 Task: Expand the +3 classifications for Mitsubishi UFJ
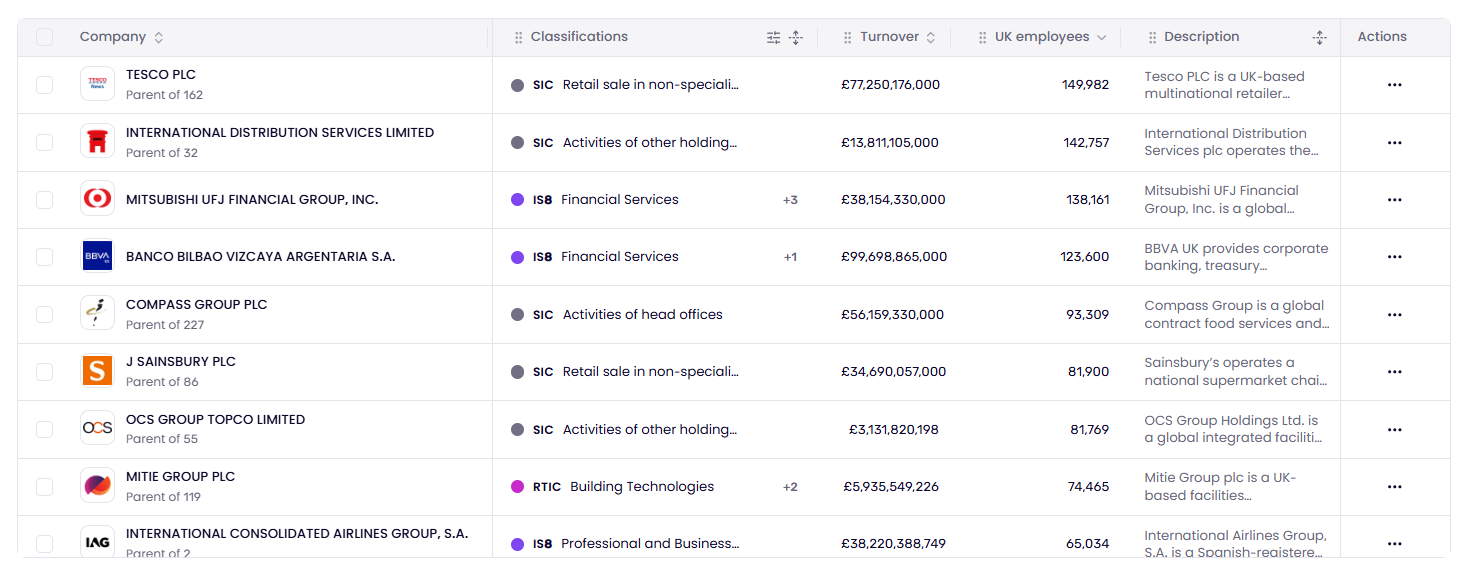[790, 200]
